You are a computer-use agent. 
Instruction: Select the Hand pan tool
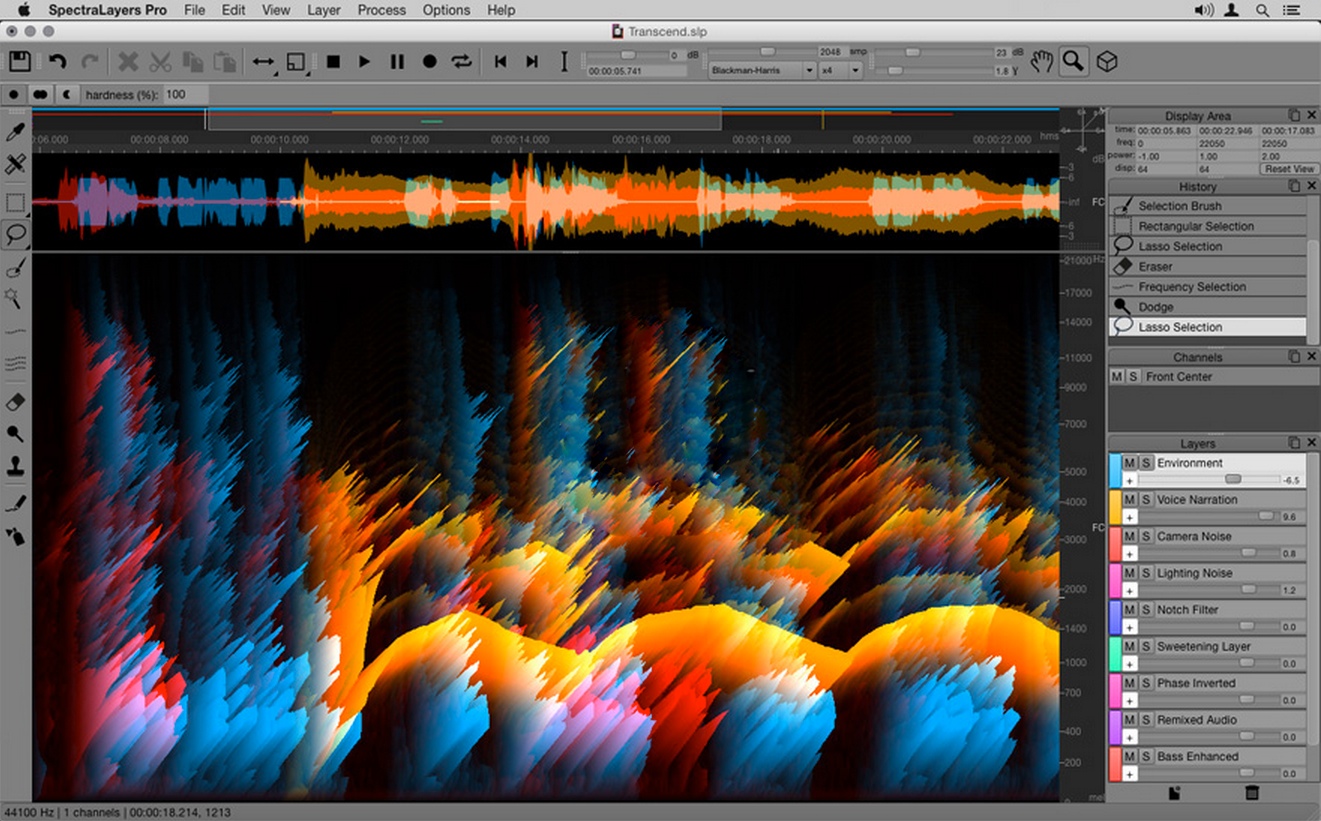pyautogui.click(x=1042, y=61)
